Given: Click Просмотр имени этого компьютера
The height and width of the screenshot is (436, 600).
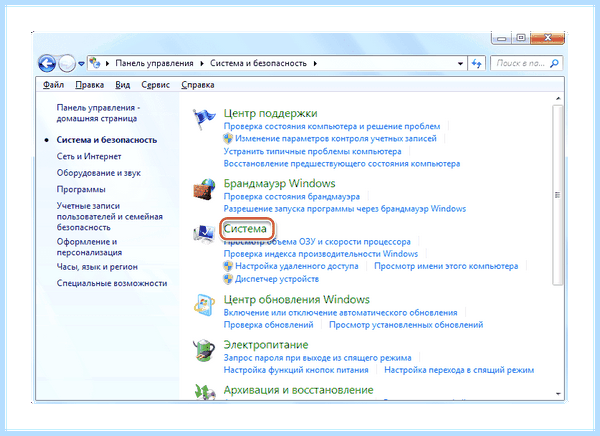Looking at the screenshot, I should (x=446, y=266).
